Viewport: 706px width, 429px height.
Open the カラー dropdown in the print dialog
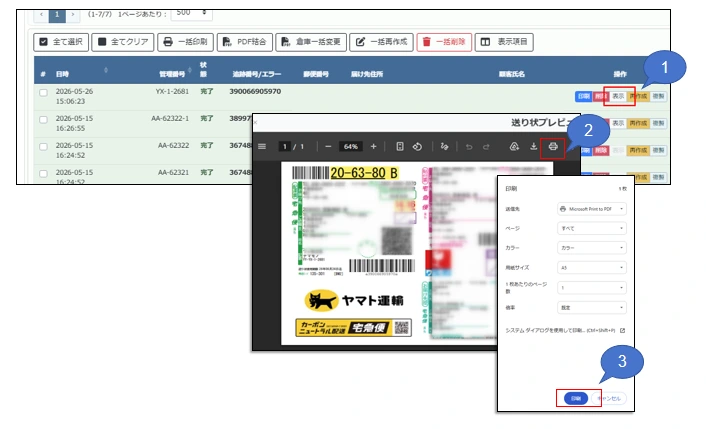pos(591,248)
